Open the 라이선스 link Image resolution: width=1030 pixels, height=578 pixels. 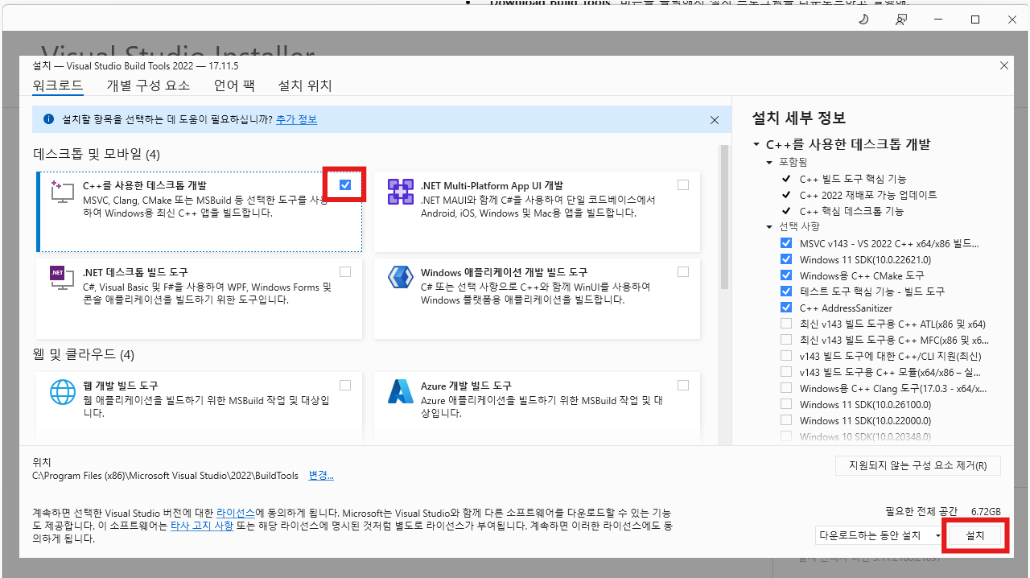235,512
